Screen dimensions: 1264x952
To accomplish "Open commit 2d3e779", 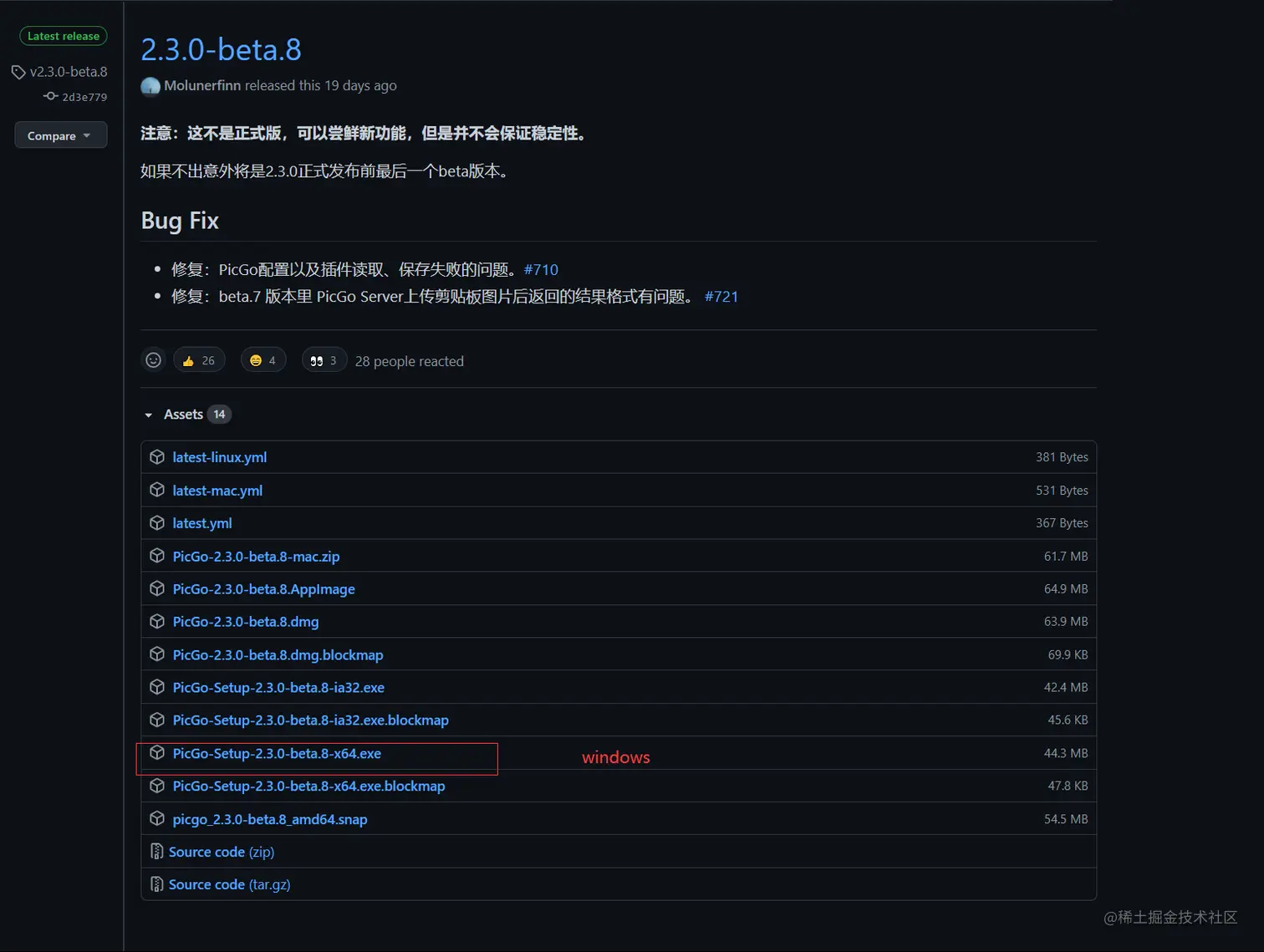I will [84, 97].
